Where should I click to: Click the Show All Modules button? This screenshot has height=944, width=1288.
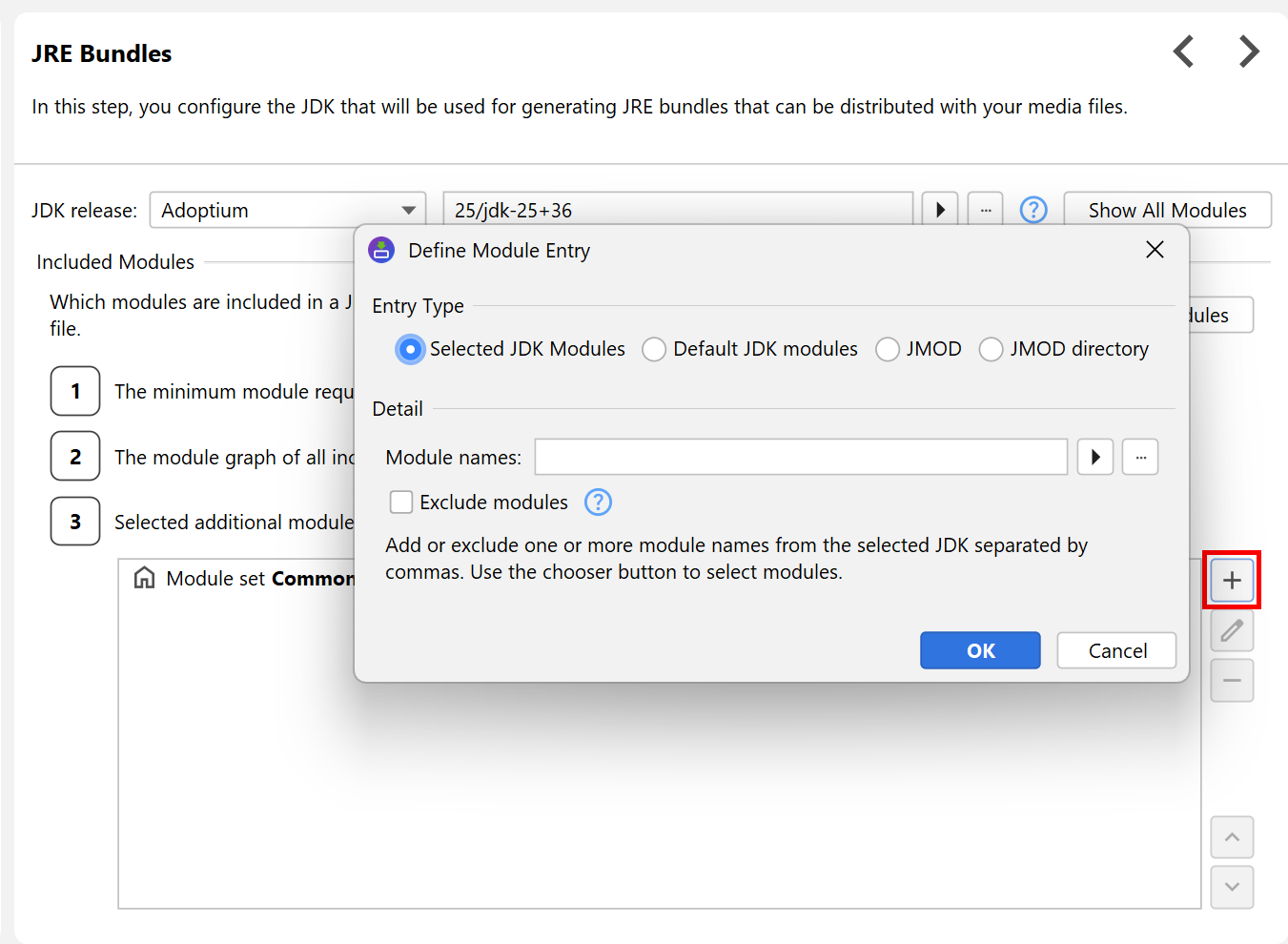tap(1167, 210)
